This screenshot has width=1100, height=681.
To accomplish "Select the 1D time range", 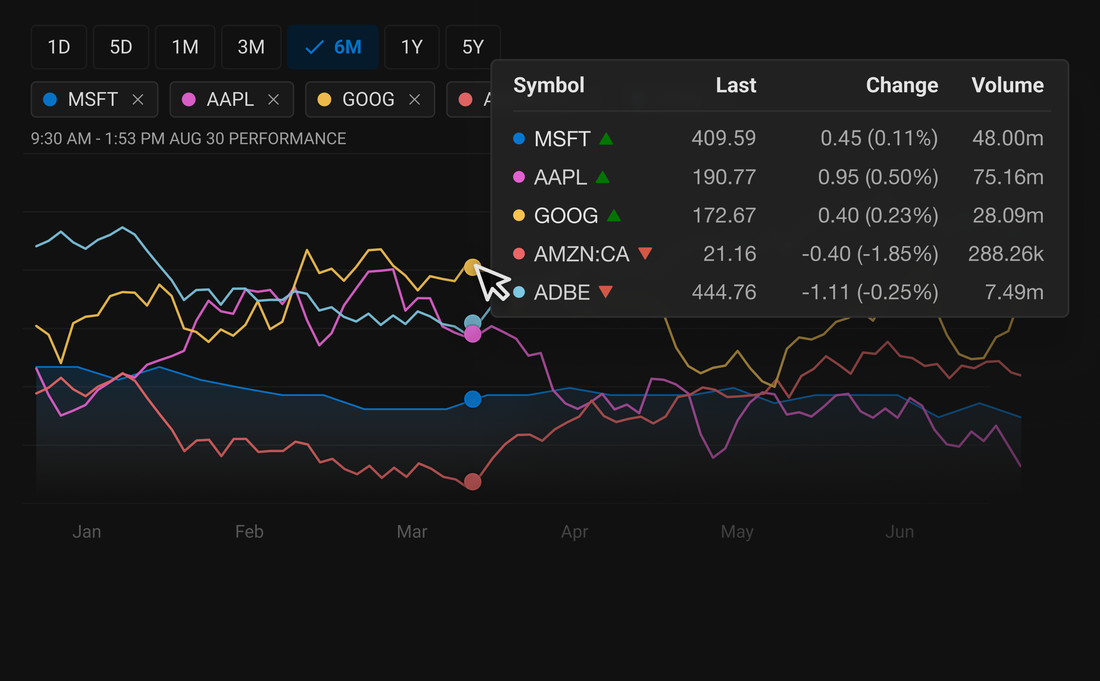I will [x=59, y=47].
